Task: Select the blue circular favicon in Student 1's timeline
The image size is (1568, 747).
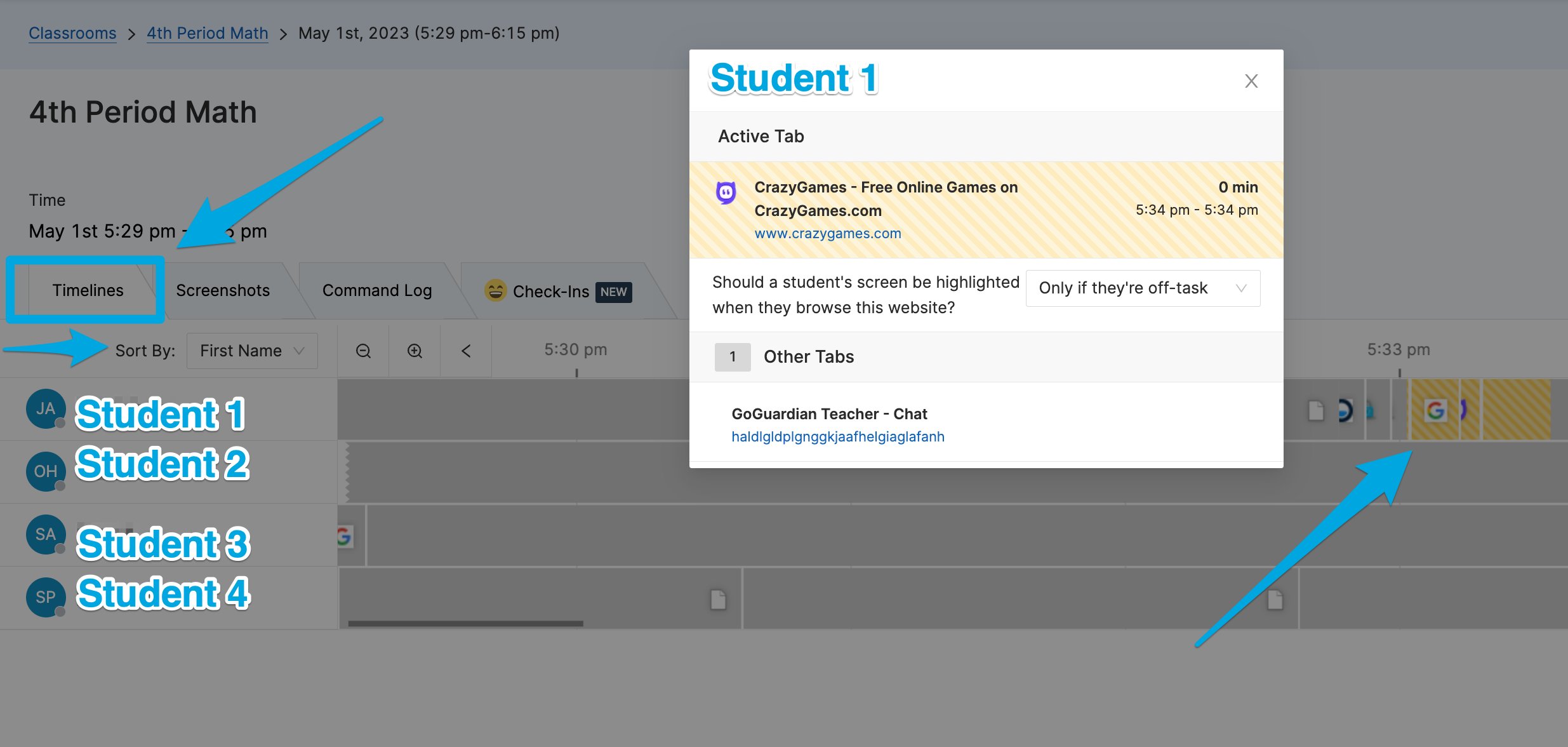Action: pyautogui.click(x=1345, y=410)
